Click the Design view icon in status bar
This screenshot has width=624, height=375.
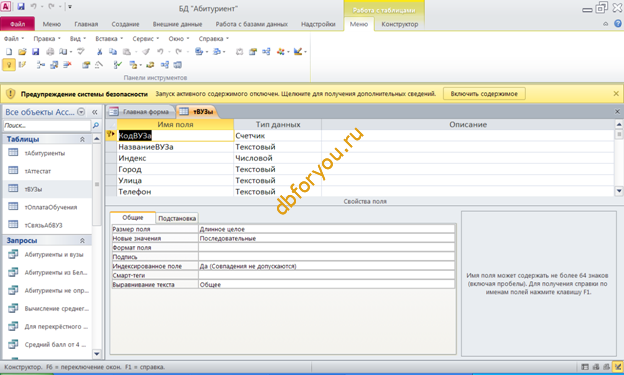pos(617,367)
